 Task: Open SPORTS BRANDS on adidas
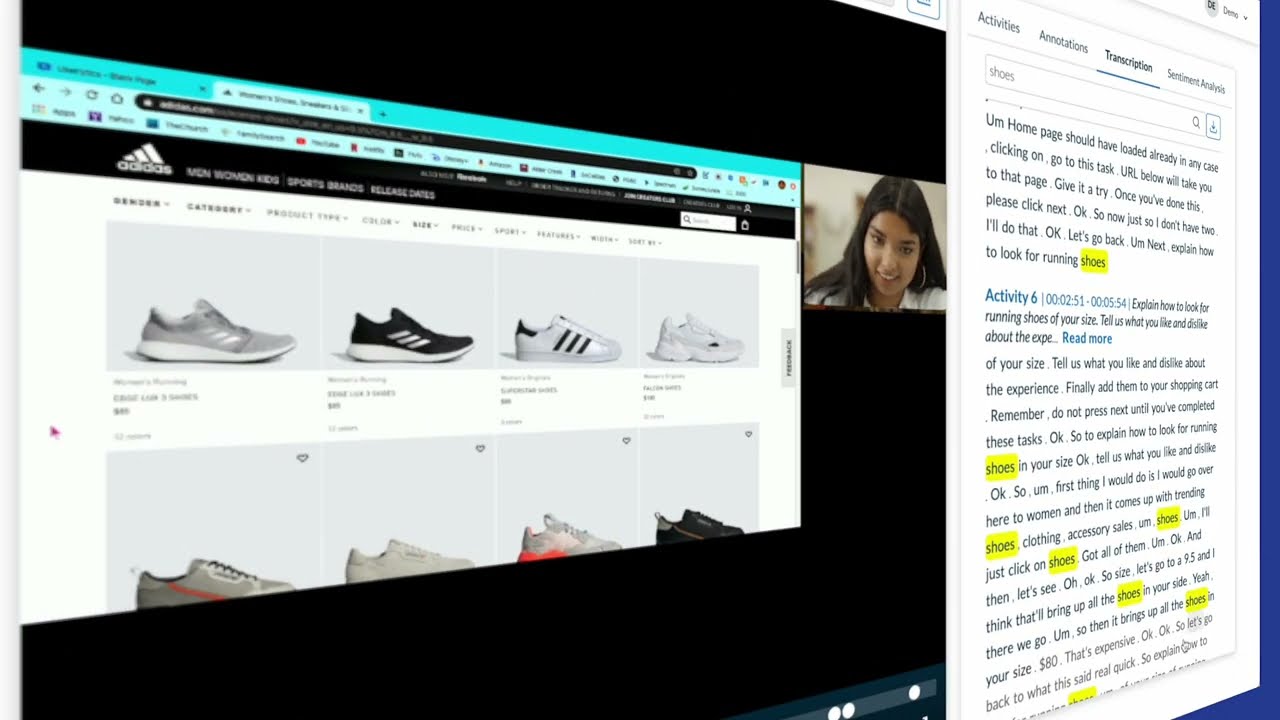tap(325, 184)
